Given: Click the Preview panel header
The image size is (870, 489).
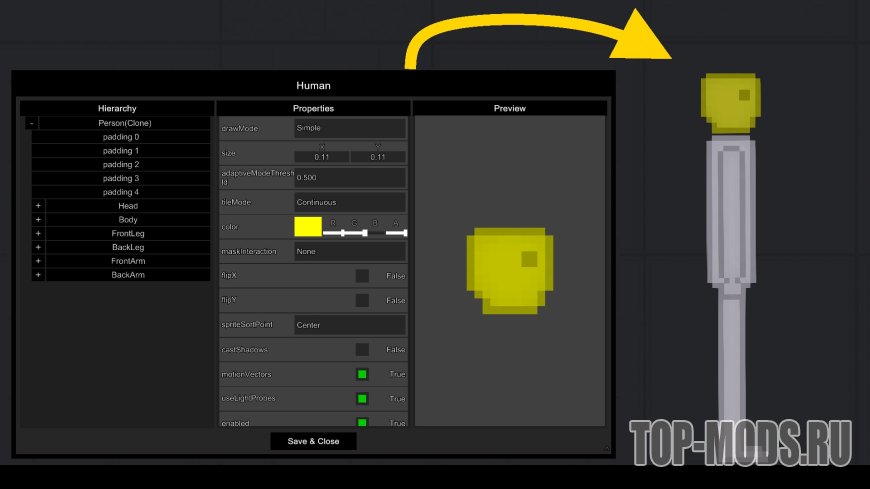Looking at the screenshot, I should [x=510, y=108].
